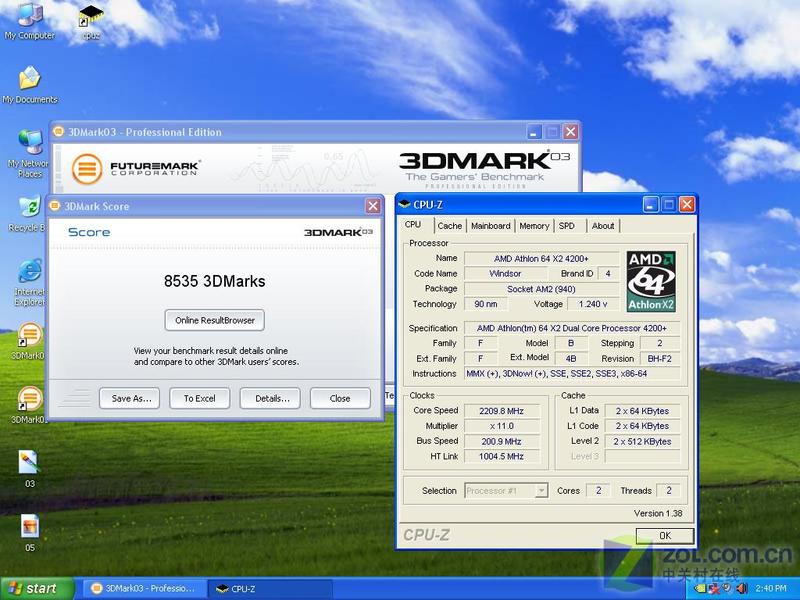The image size is (800, 600).
Task: Select the SPD tab in CPU-Z
Action: click(566, 226)
